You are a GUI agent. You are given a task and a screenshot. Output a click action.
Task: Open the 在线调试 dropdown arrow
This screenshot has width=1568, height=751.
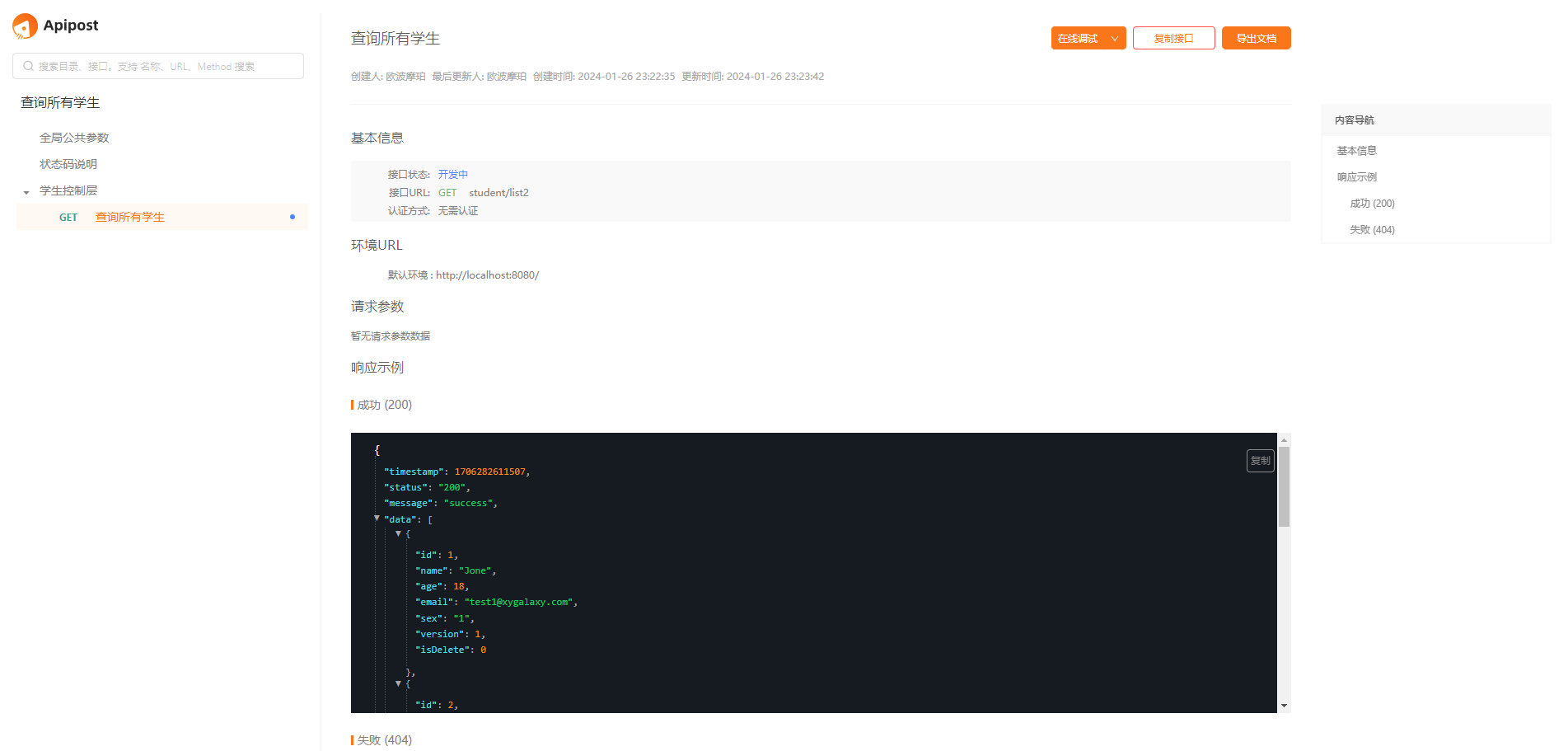[1115, 39]
